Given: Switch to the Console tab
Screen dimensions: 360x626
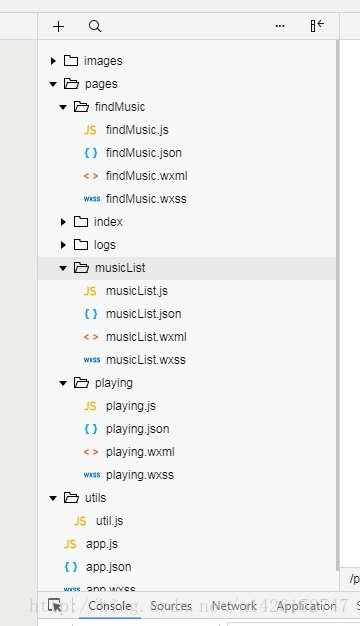Looking at the screenshot, I should [x=110, y=606].
